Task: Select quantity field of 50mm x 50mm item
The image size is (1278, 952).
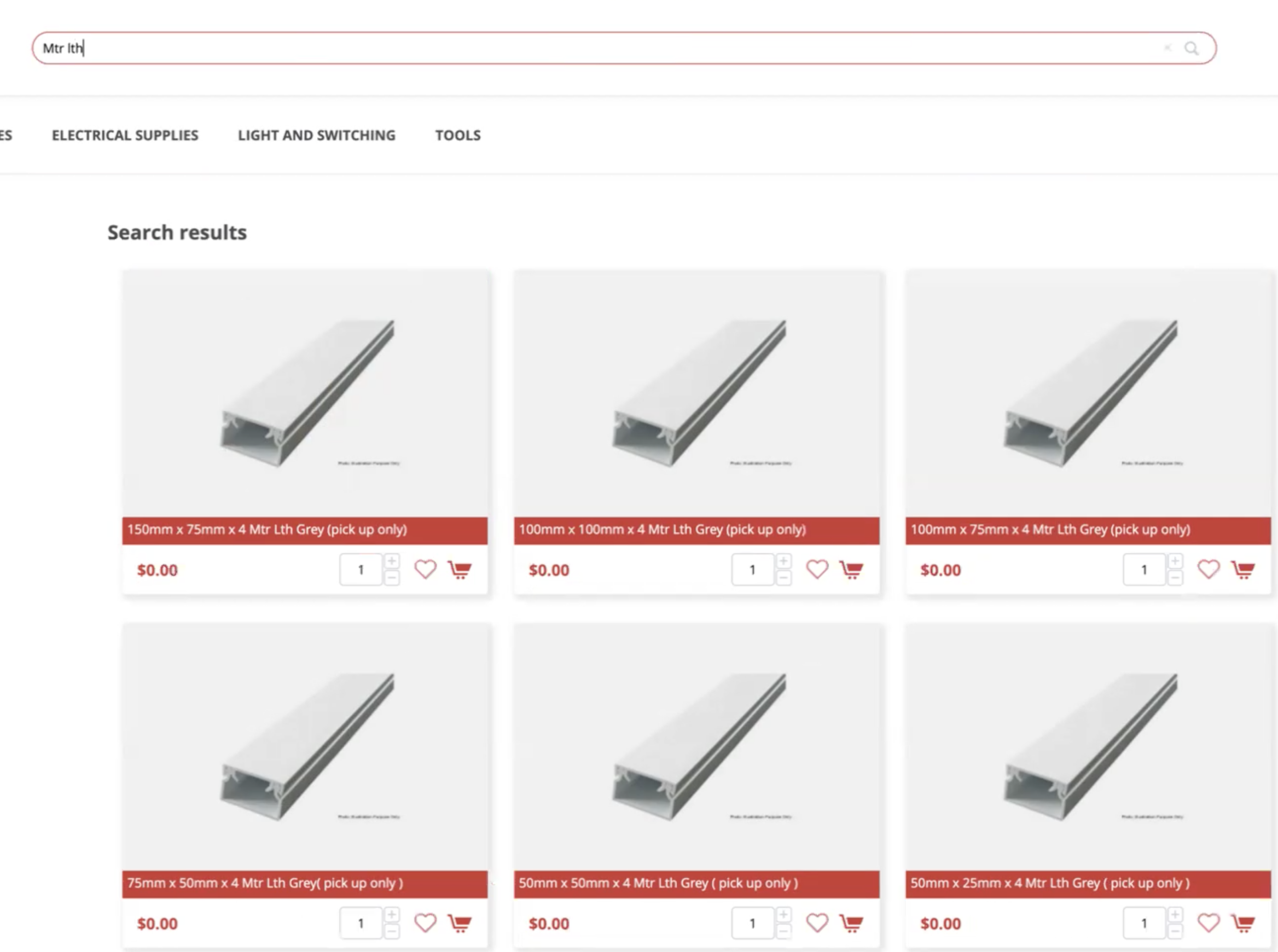Action: pyautogui.click(x=752, y=923)
